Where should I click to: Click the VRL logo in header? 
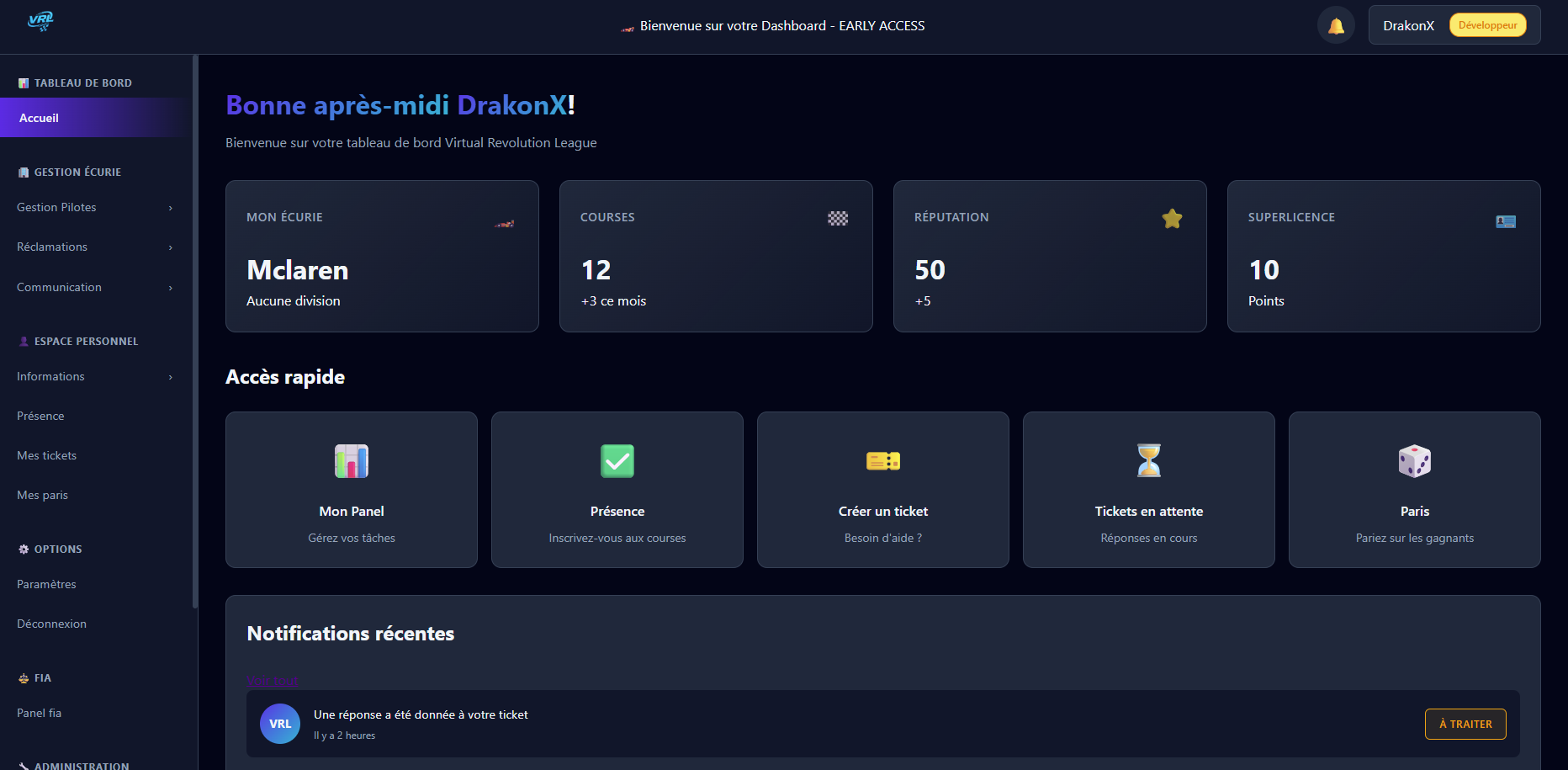point(40,21)
